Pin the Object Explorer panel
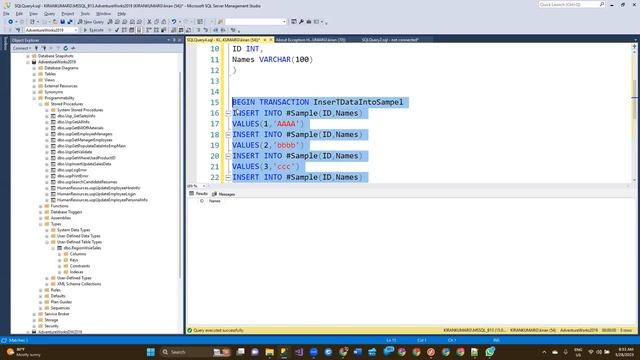This screenshot has height=360, width=640. pos(174,40)
